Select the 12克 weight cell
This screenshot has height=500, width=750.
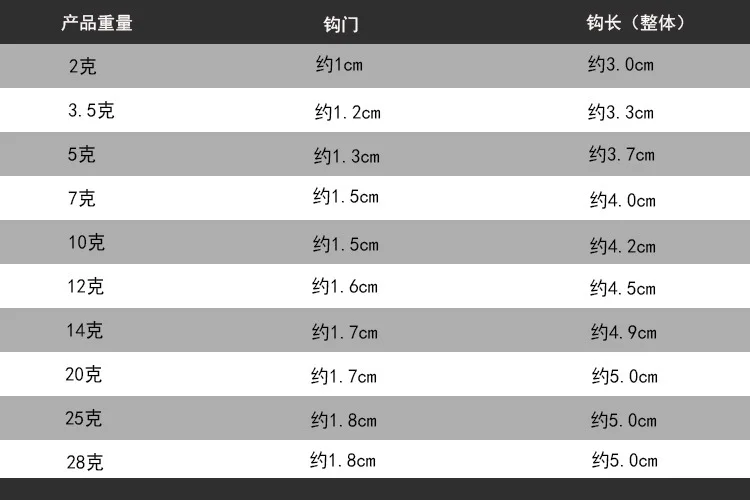[85, 287]
